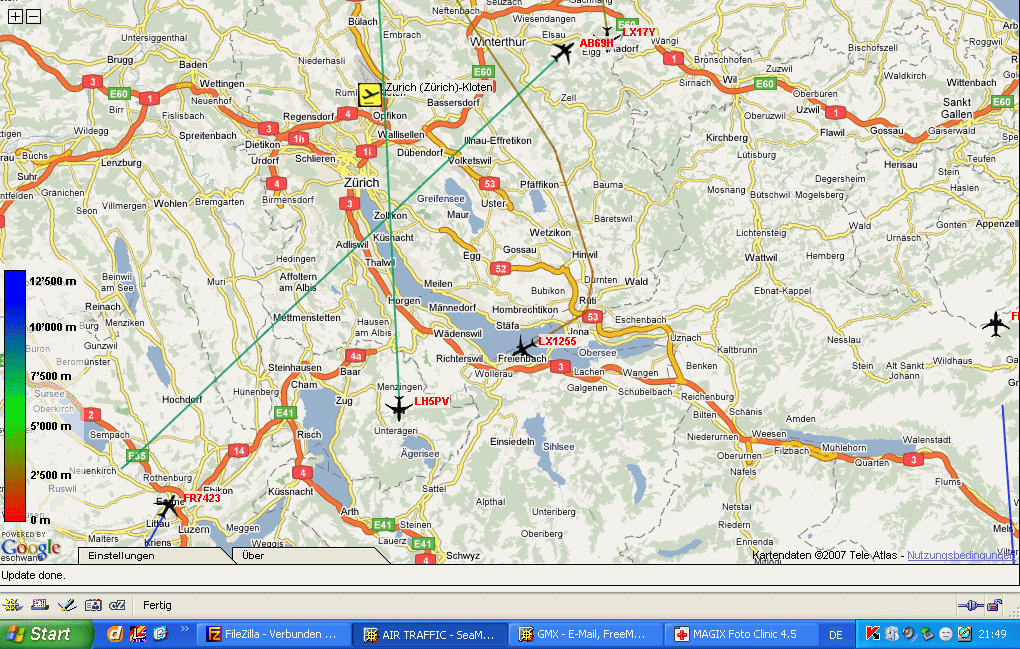Open the Über tab
Image resolution: width=1020 pixels, height=649 pixels.
tap(254, 555)
